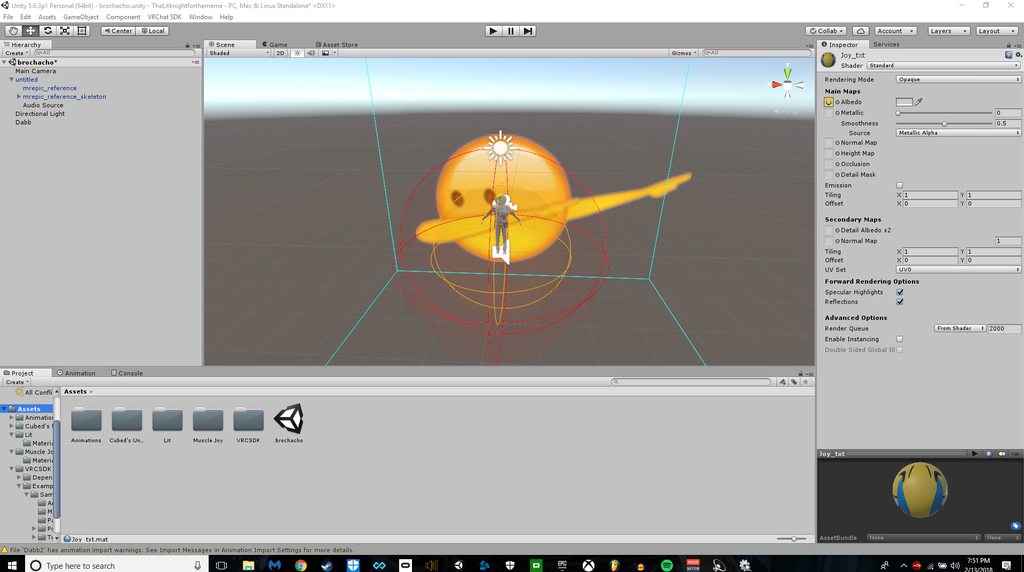Expand the mrepic_reference_skeleton item

coord(19,97)
